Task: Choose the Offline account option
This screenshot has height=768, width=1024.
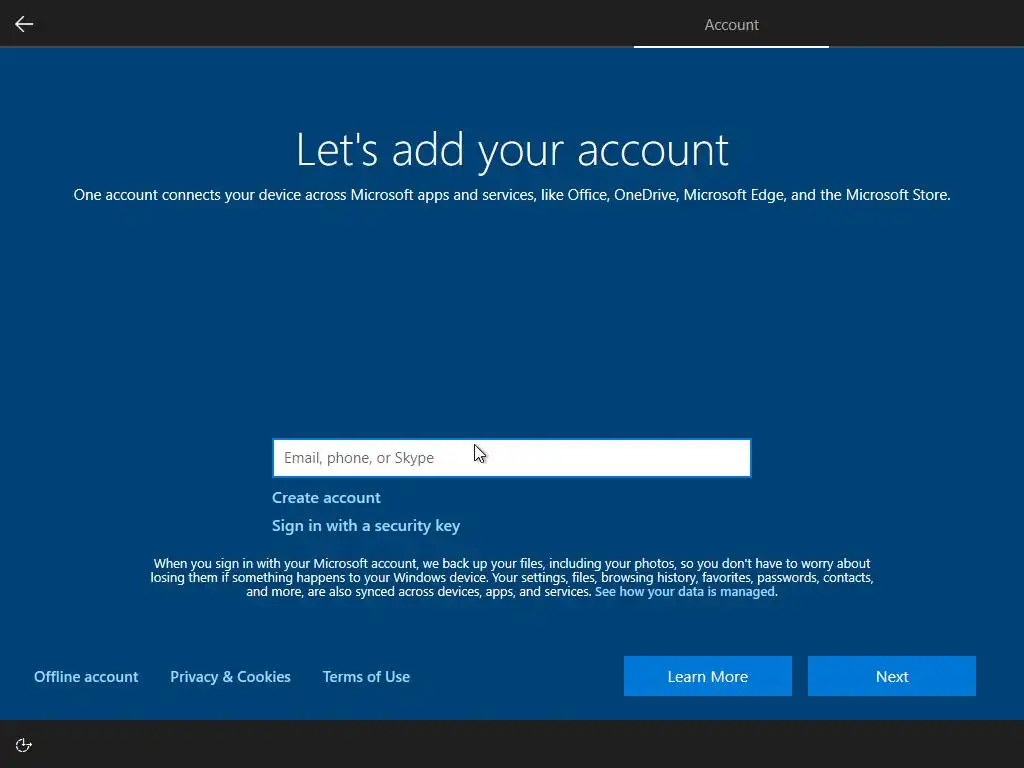Action: (x=86, y=677)
